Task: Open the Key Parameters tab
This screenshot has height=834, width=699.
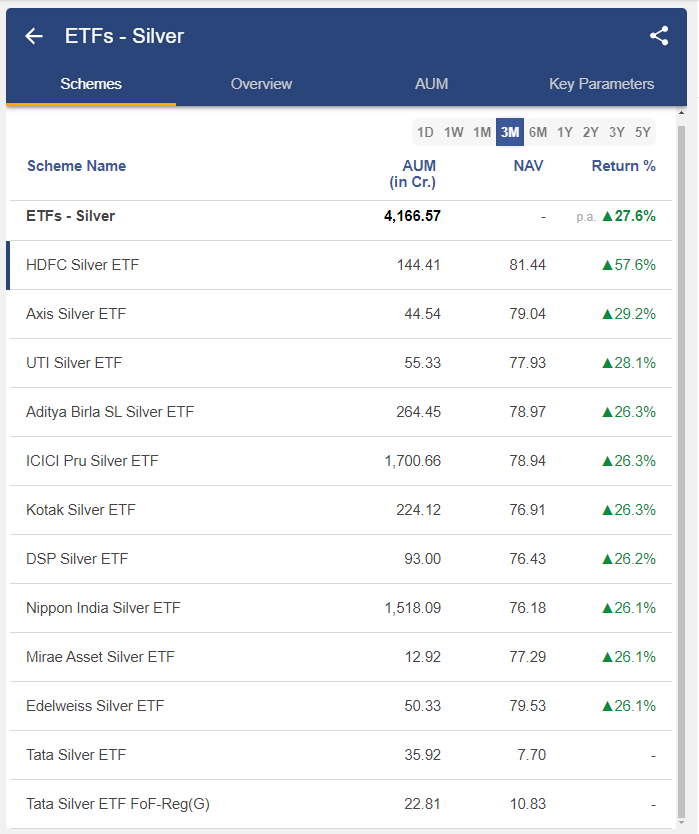Action: (x=601, y=84)
